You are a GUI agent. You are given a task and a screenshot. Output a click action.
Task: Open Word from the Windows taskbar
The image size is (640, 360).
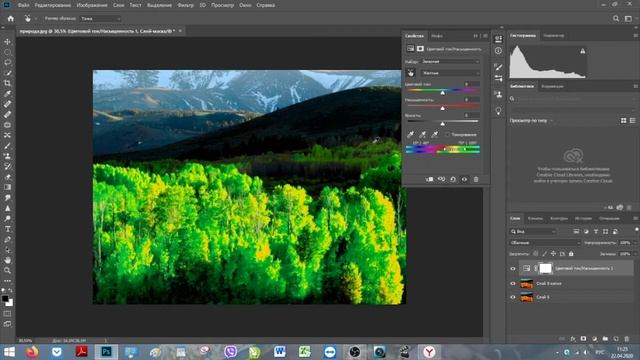(280, 352)
